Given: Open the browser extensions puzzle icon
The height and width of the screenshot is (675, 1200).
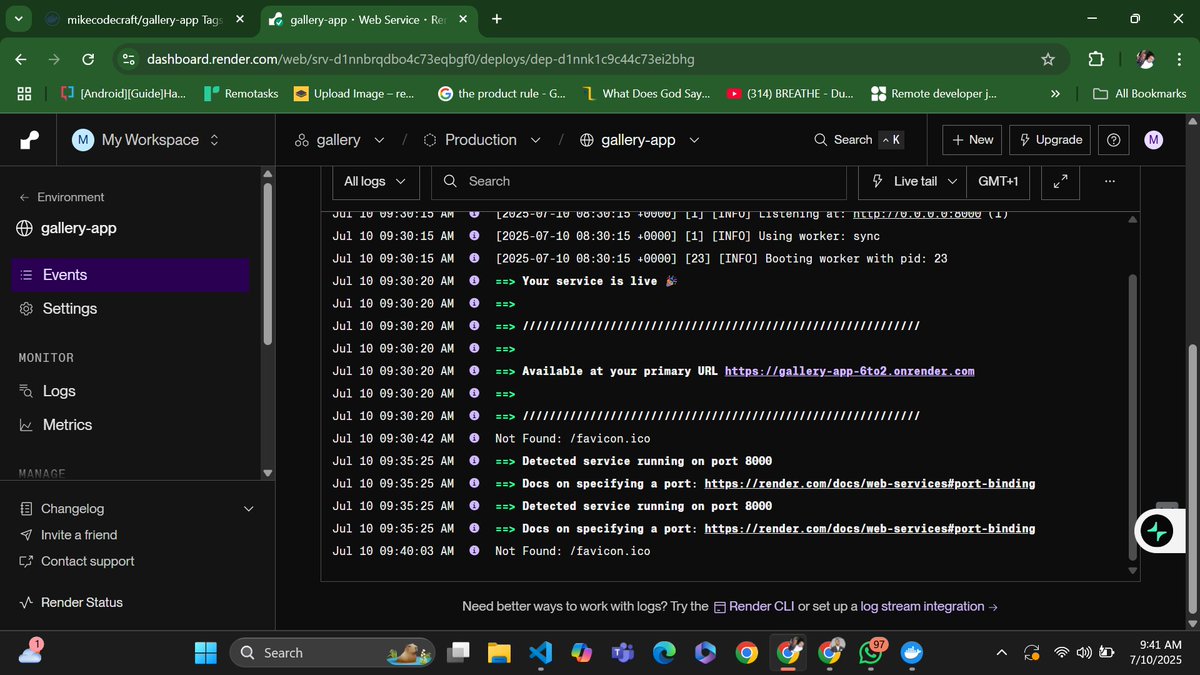Looking at the screenshot, I should [1096, 59].
